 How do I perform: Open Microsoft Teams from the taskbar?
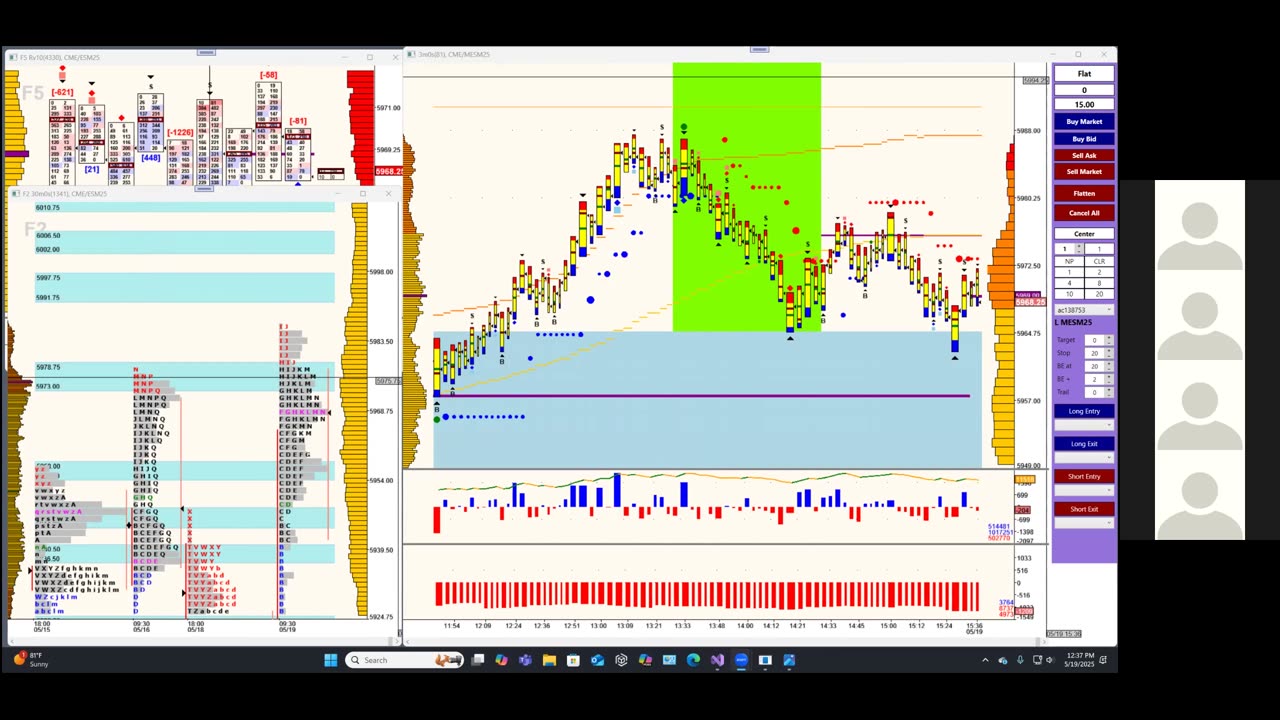[525, 660]
